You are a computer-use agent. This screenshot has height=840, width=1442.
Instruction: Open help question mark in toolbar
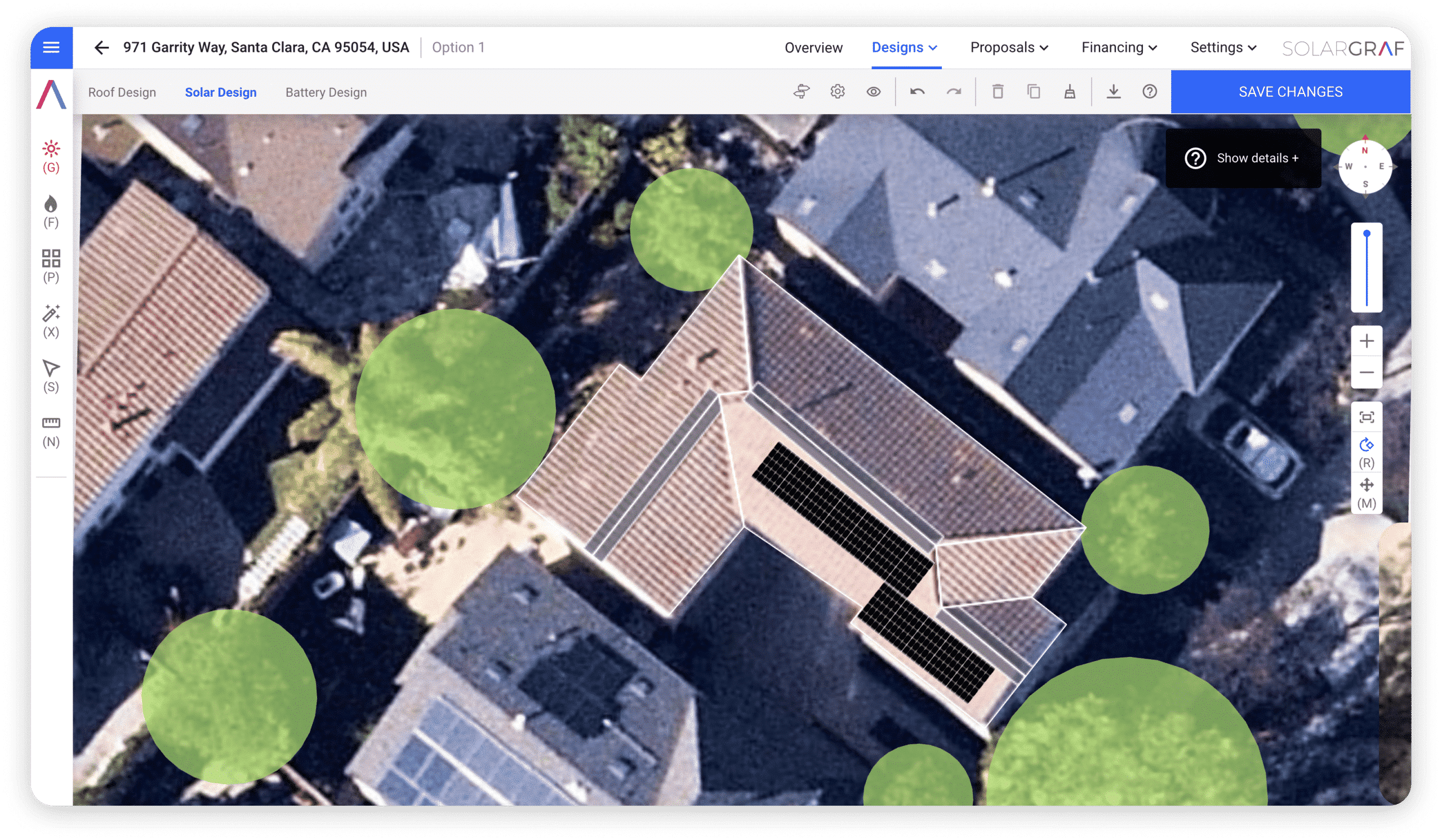(1150, 92)
